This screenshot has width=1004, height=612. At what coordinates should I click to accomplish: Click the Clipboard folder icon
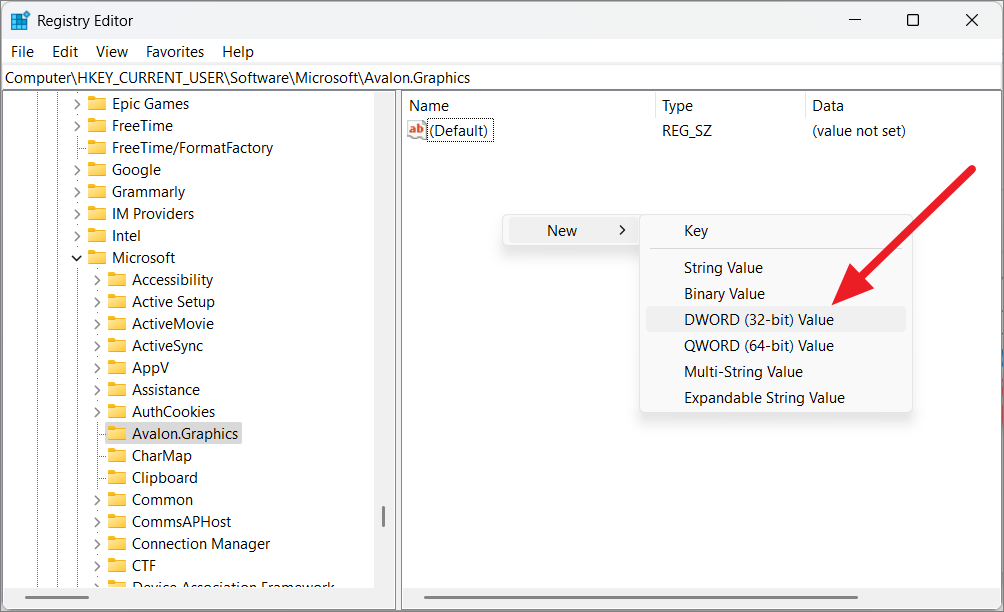pyautogui.click(x=117, y=478)
